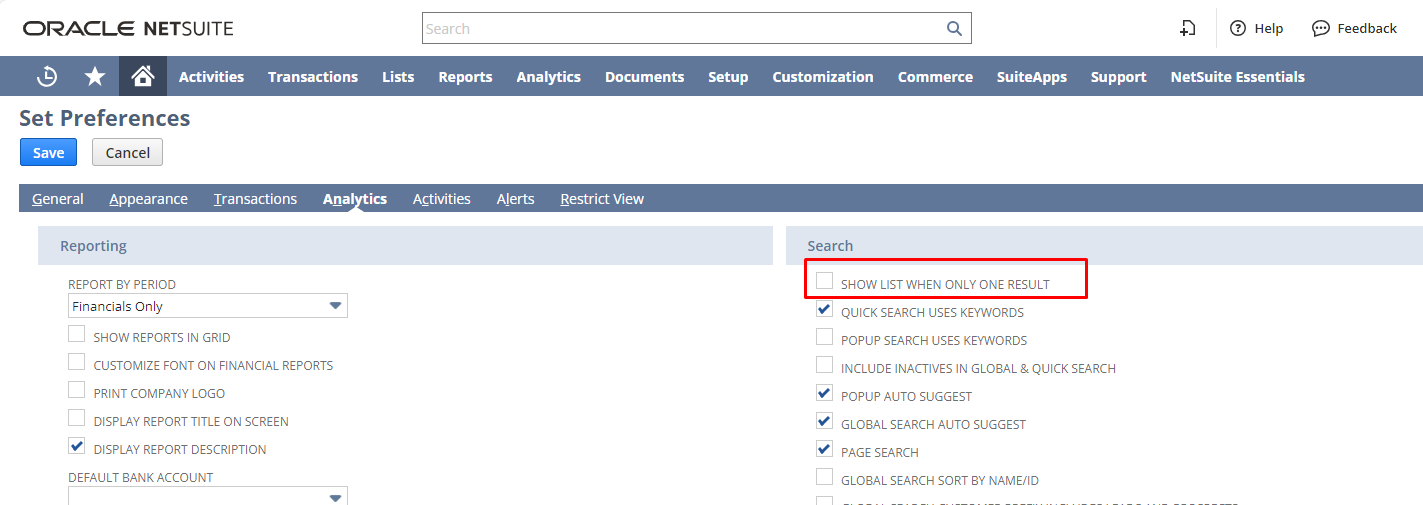This screenshot has height=505, width=1423.
Task: Click the Shortcuts star icon
Action: pyautogui.click(x=95, y=77)
